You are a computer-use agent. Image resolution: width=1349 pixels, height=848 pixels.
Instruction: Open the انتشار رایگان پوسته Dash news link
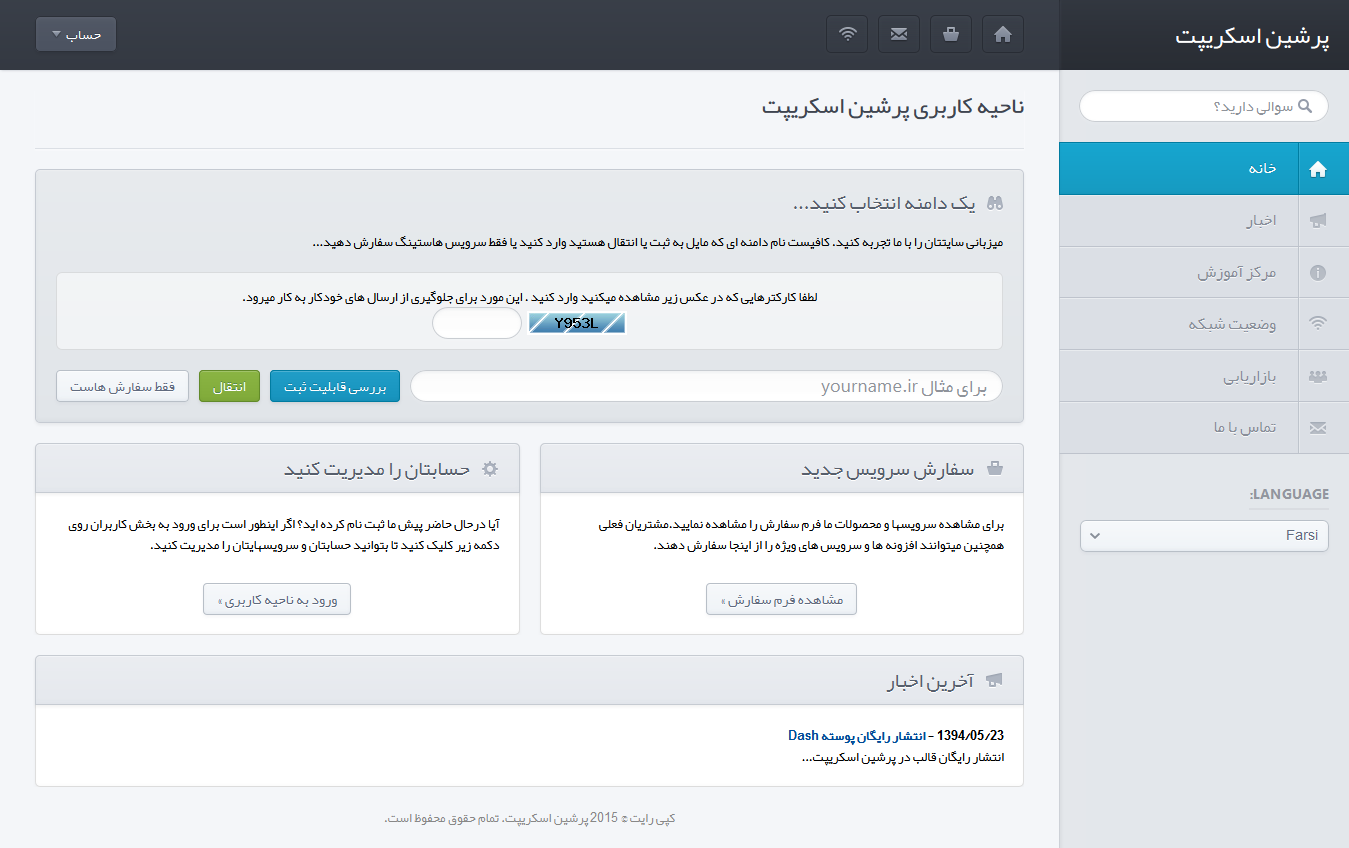[859, 735]
